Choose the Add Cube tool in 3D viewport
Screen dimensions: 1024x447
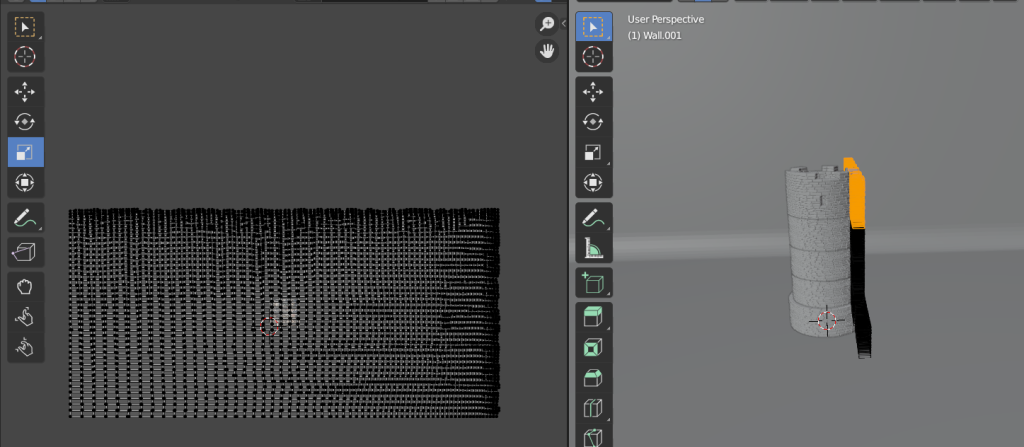coord(593,283)
